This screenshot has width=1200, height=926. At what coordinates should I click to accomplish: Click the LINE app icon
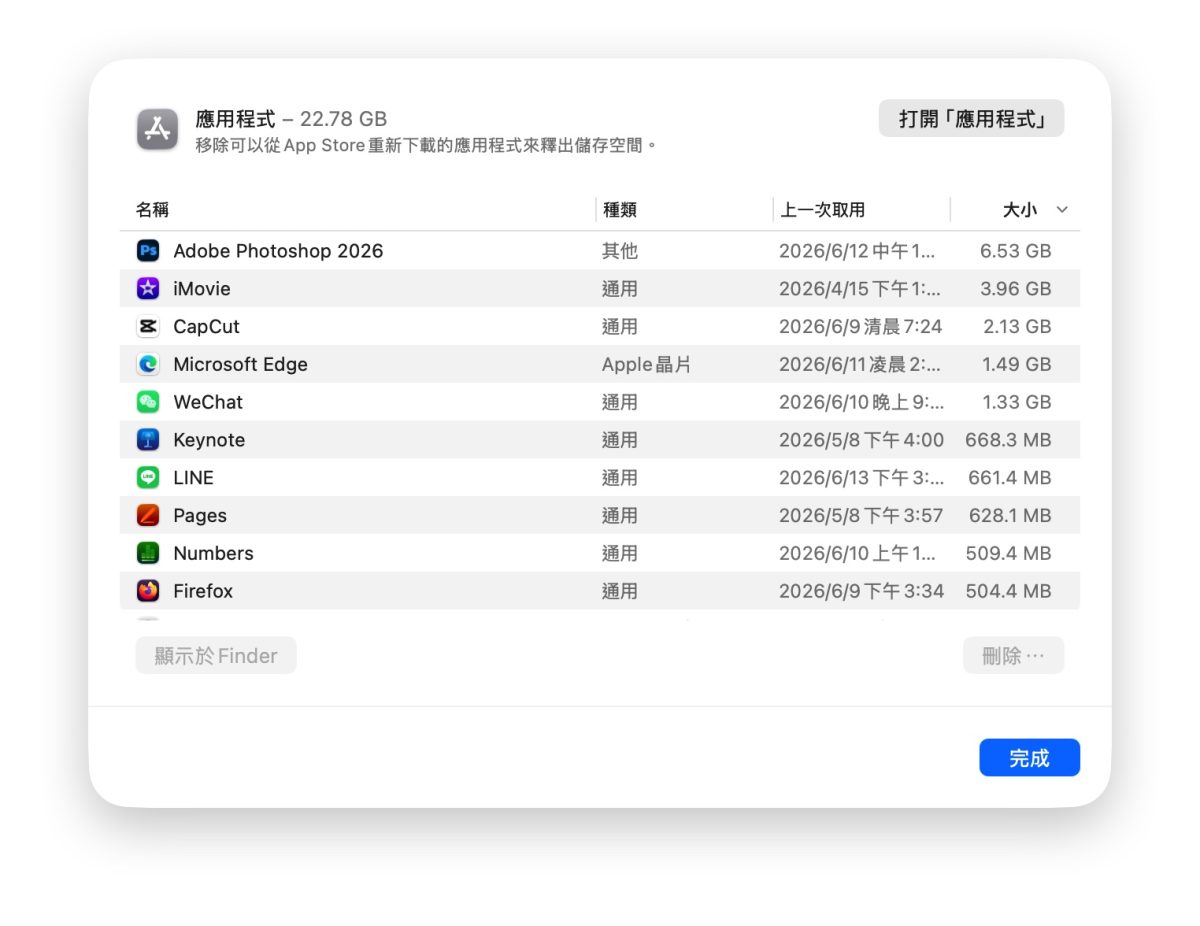148,478
